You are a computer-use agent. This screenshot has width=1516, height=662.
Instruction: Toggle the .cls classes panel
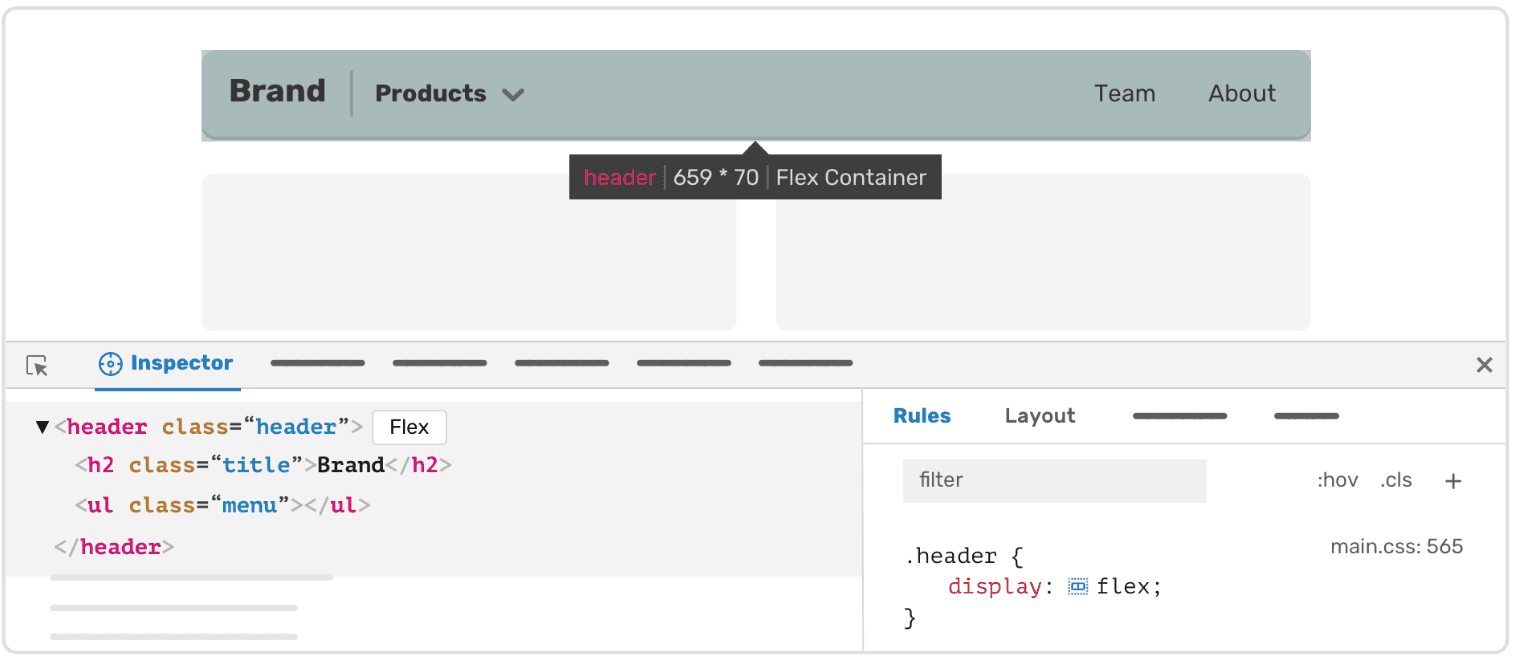(x=1396, y=481)
